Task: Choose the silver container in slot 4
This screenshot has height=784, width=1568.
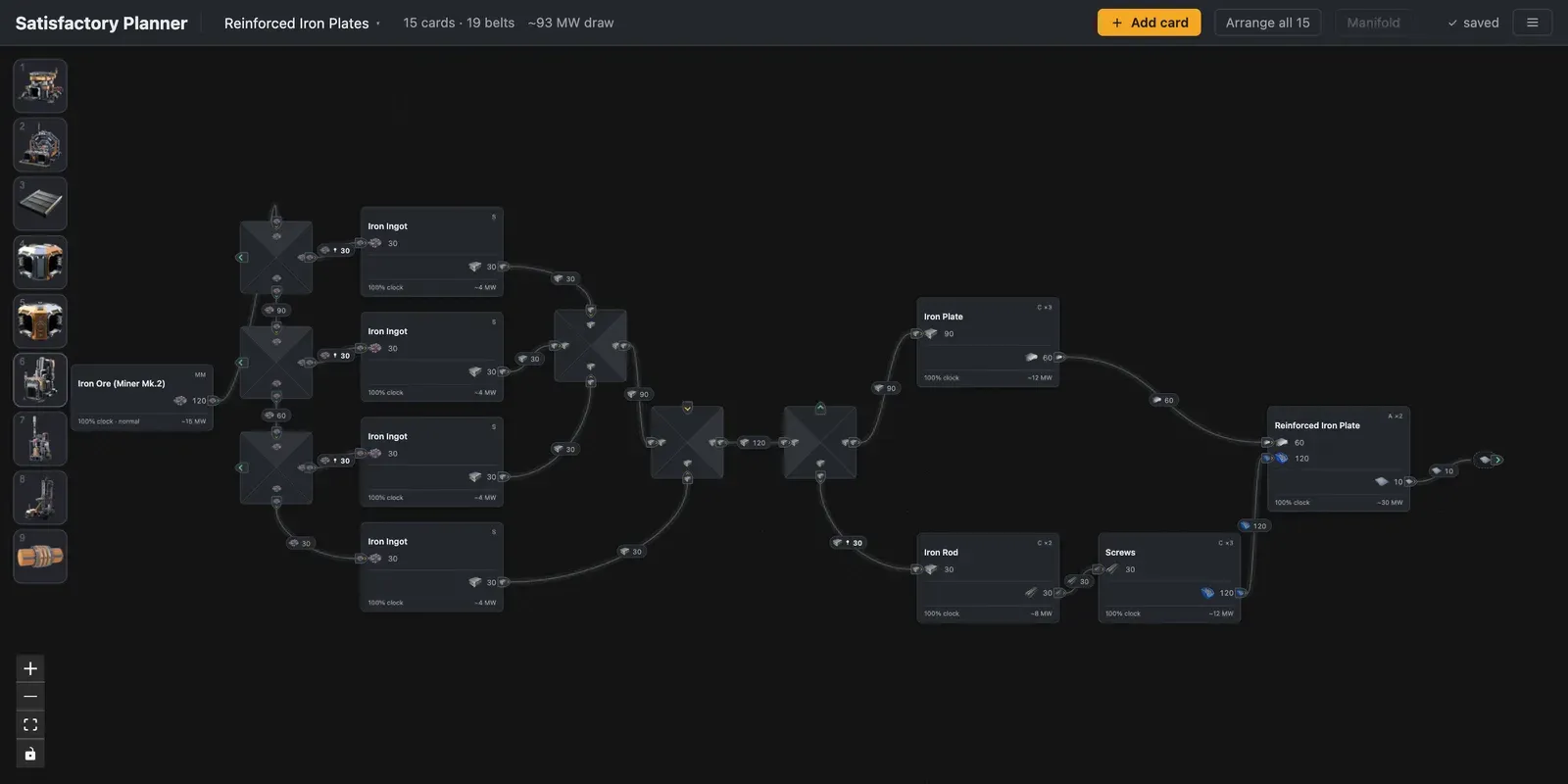Action: coord(40,262)
